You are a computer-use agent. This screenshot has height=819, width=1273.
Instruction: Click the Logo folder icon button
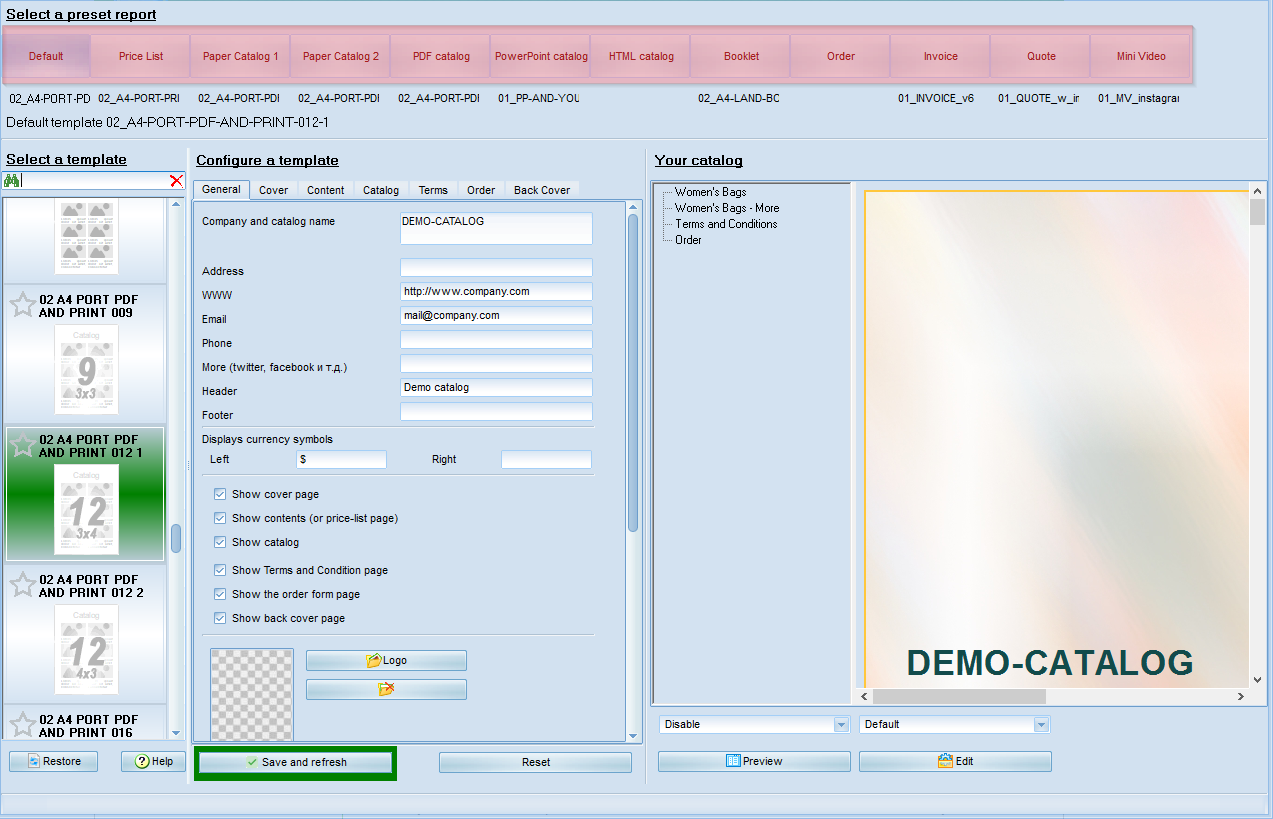click(386, 661)
